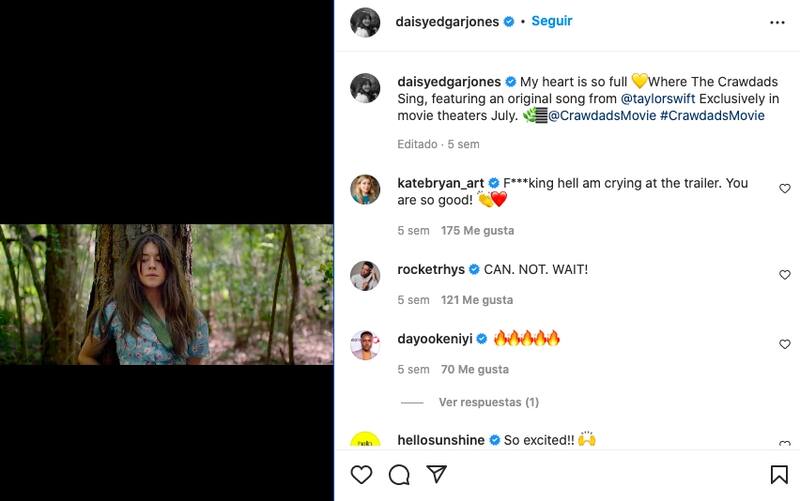This screenshot has height=501, width=800.
Task: Like katebryan_art's comment
Action: pos(784,189)
